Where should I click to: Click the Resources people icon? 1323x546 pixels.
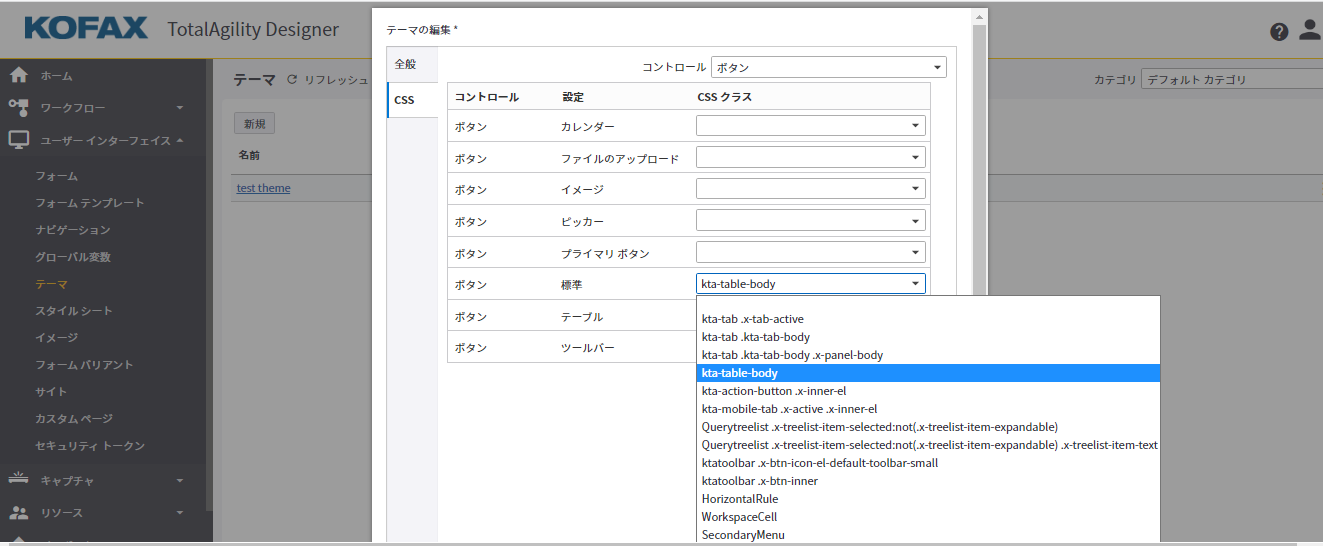(18, 513)
